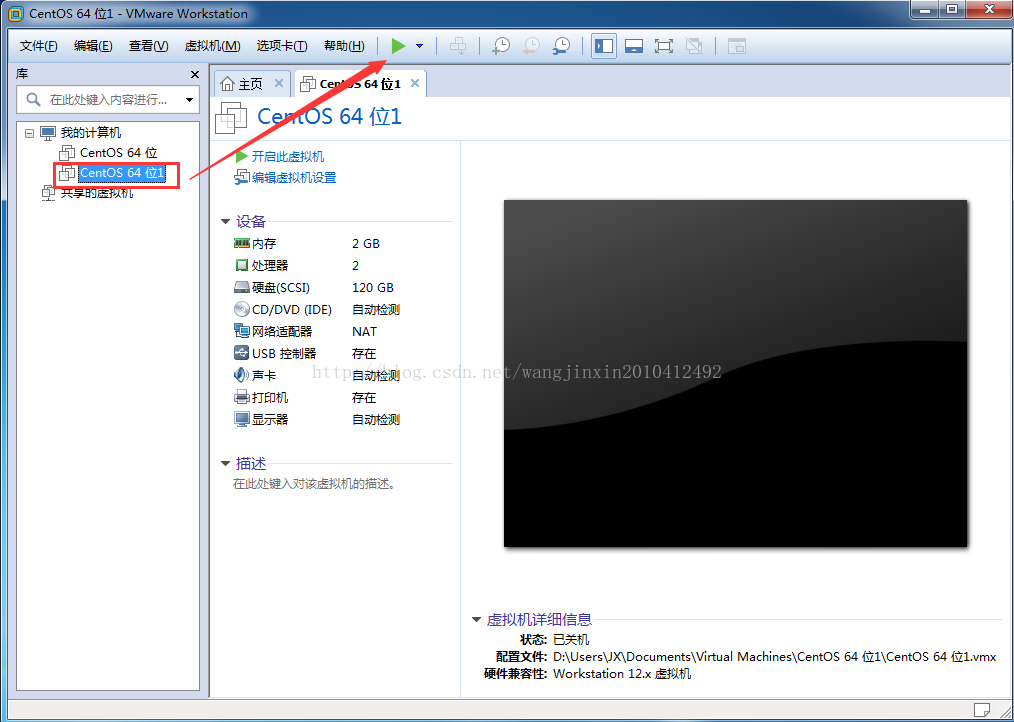Close the 主页 tab
Screen dimensions: 1014x722
(x=279, y=83)
